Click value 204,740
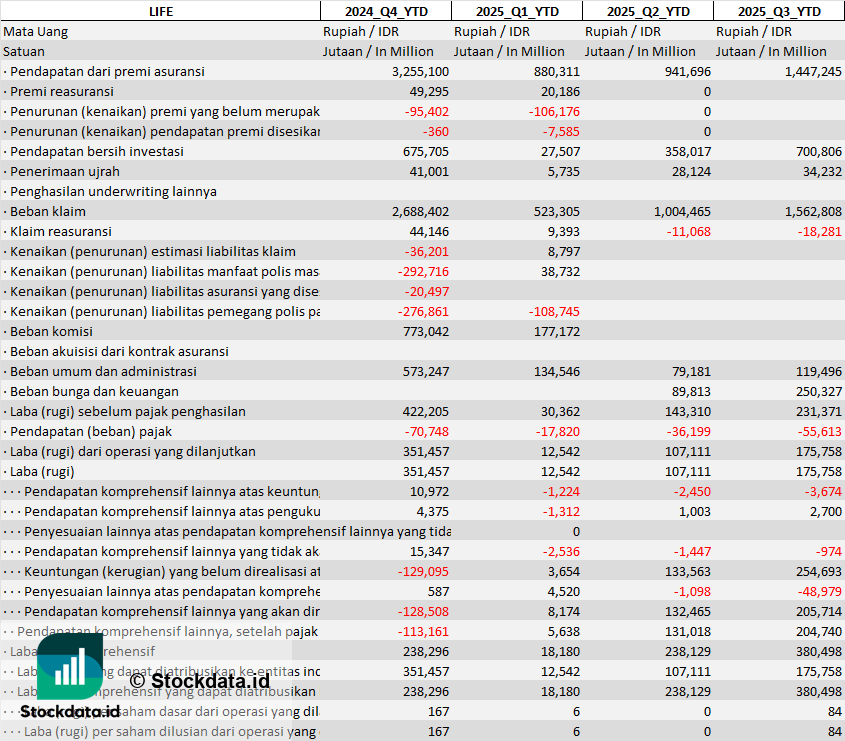The width and height of the screenshot is (845, 741). [x=819, y=631]
